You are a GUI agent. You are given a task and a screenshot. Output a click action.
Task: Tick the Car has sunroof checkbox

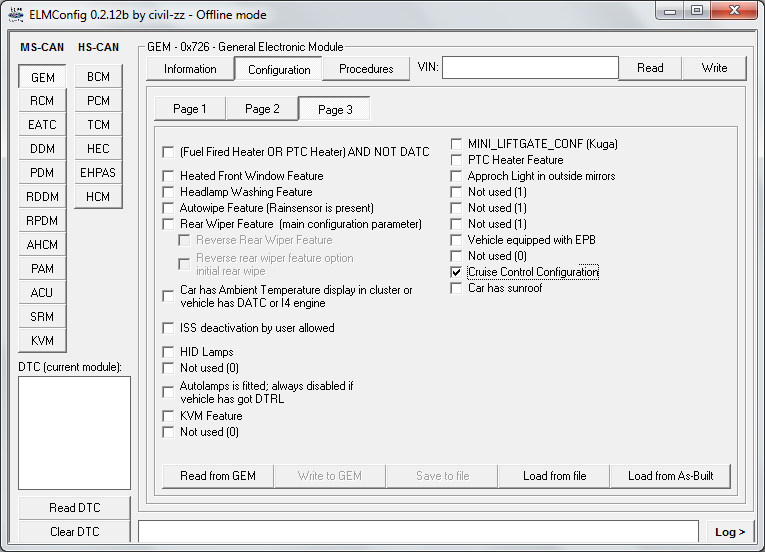[x=457, y=288]
